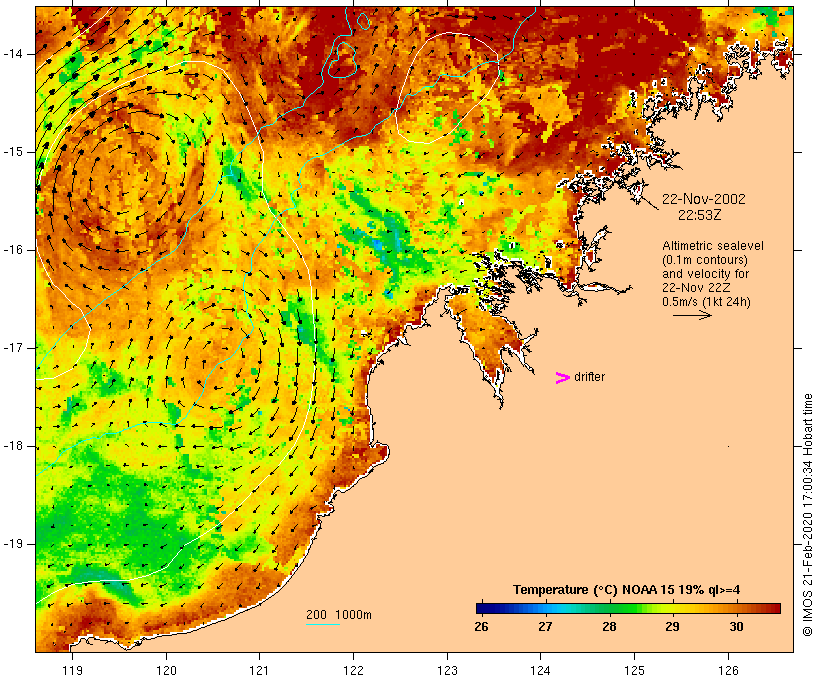This screenshot has width=820, height=680.
Task: Click the latitude axis label '-16'
Action: (x=13, y=250)
